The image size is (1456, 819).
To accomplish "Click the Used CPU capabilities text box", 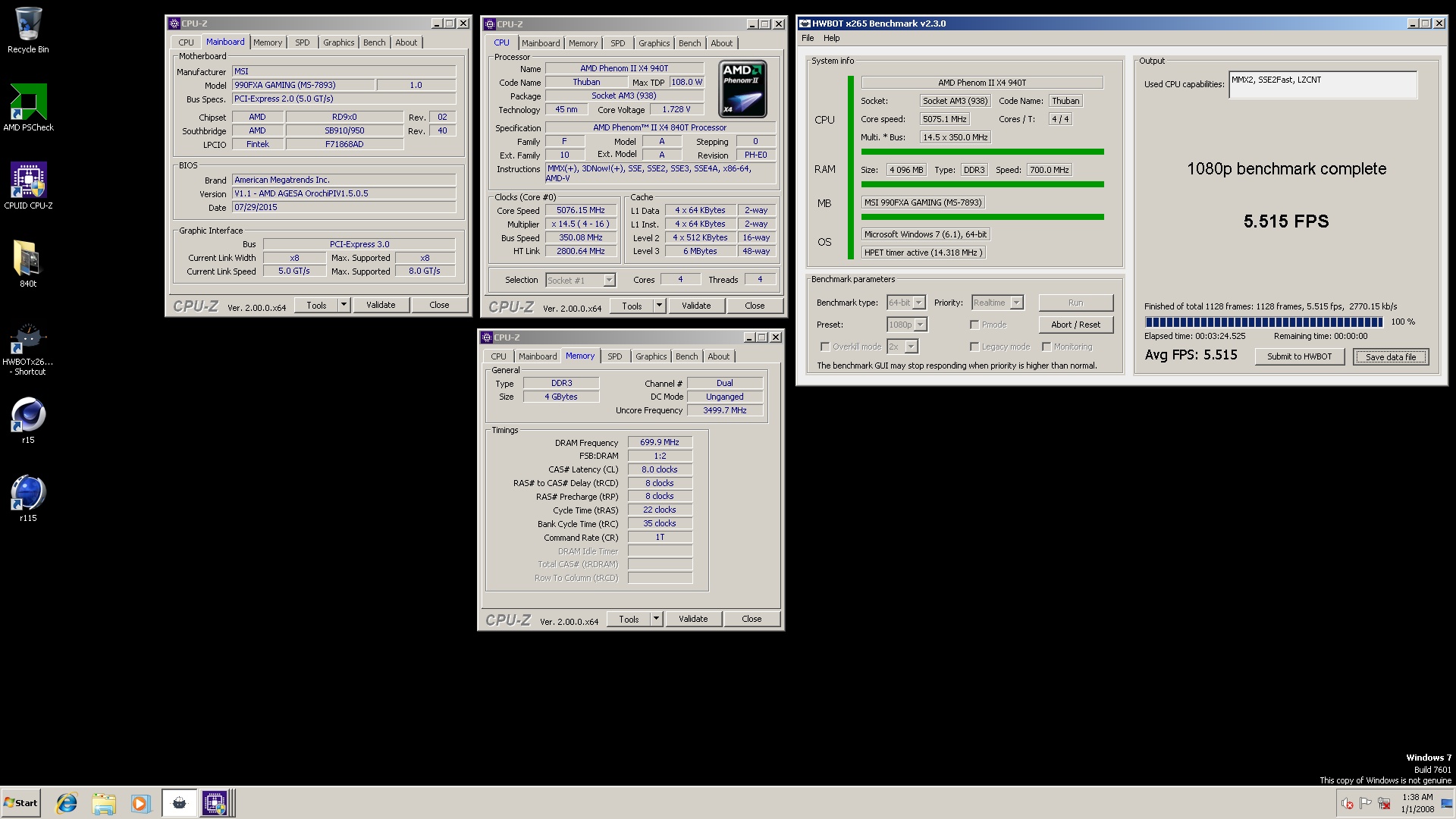I will point(1323,85).
